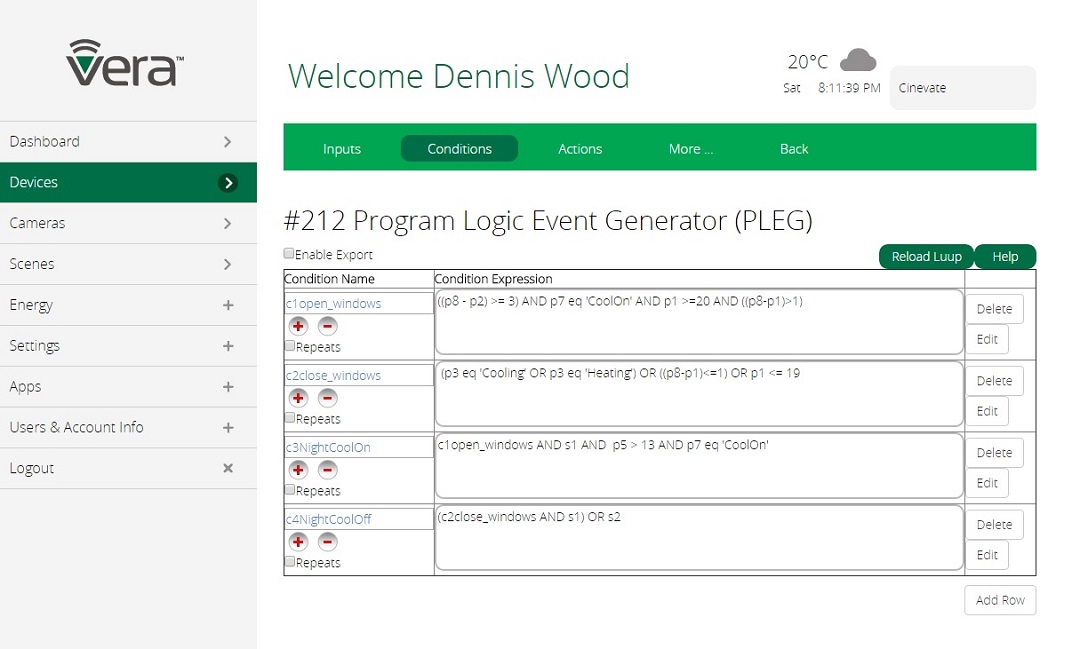The height and width of the screenshot is (649, 1080).
Task: Click the c1open_windows expression text box
Action: (699, 322)
